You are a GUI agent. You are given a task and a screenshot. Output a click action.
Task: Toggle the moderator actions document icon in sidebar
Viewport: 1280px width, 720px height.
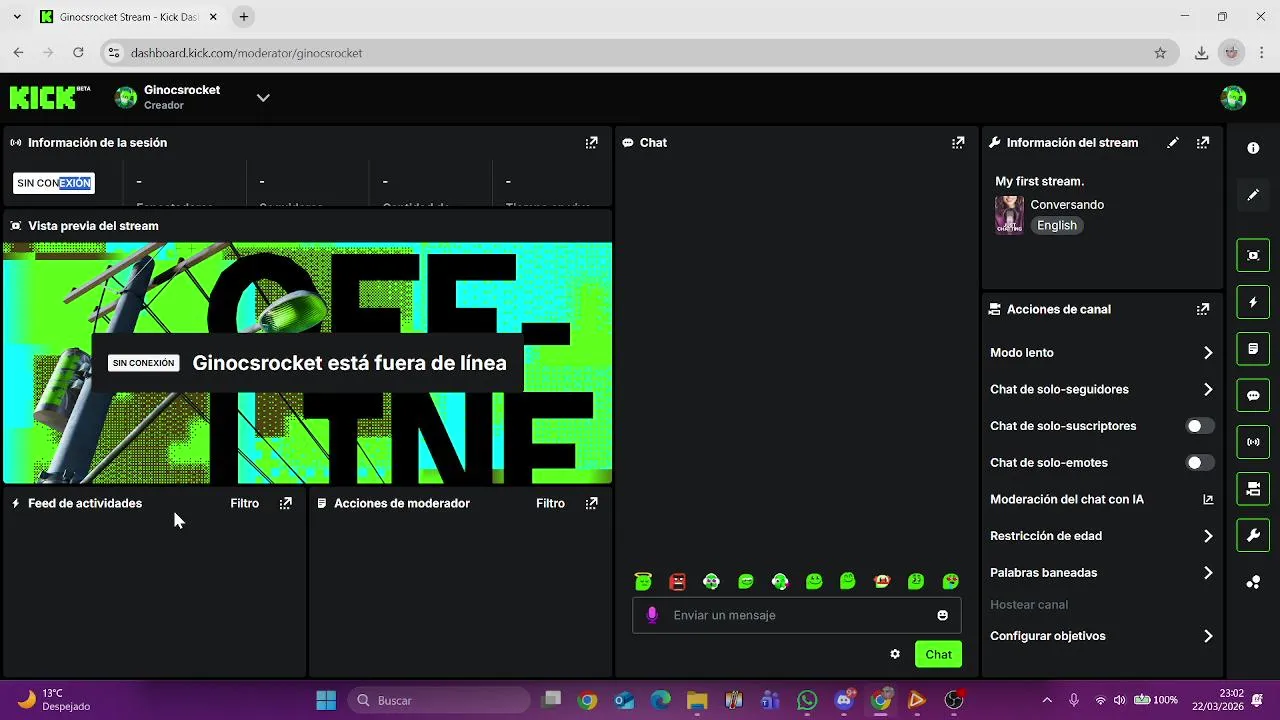(x=1253, y=349)
